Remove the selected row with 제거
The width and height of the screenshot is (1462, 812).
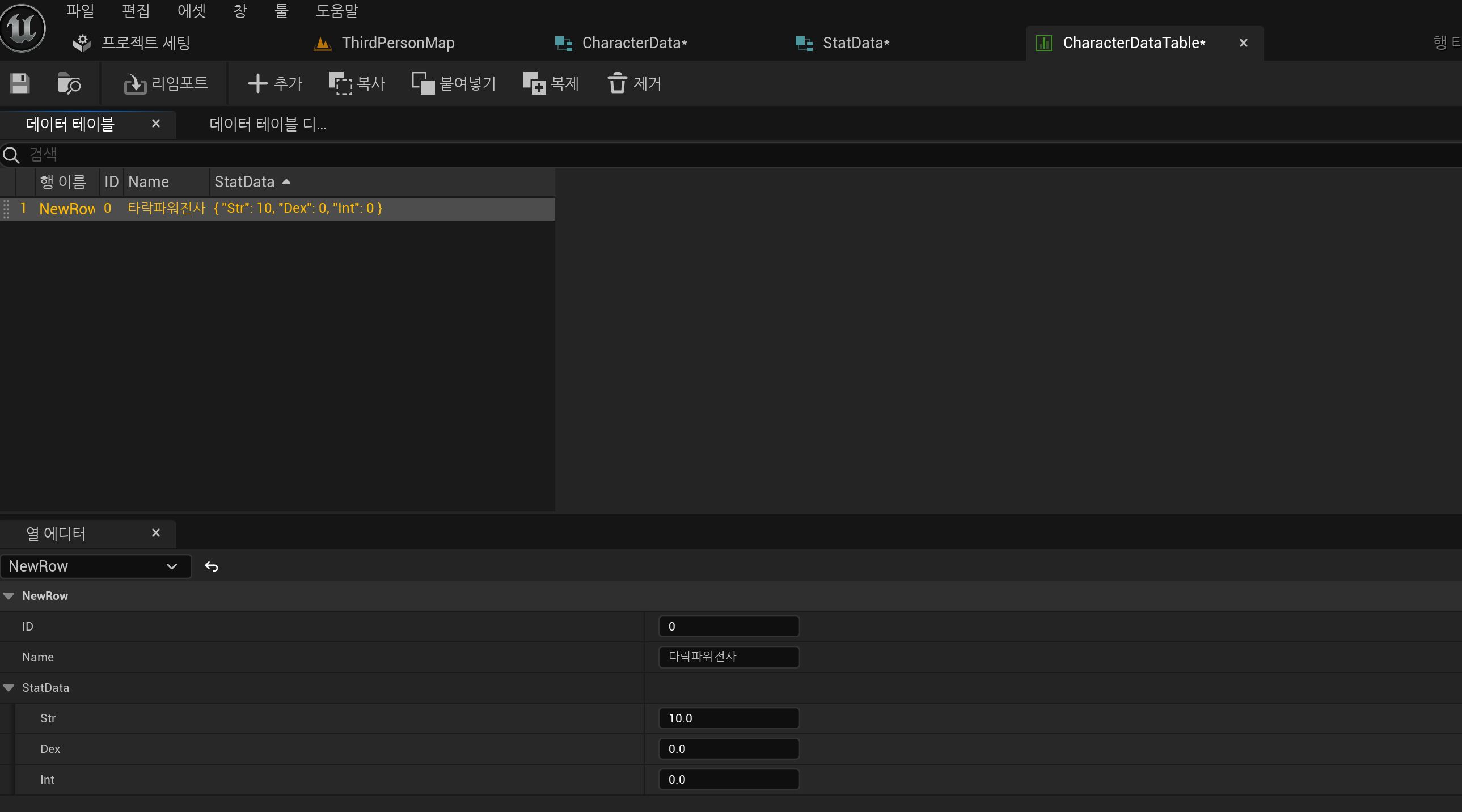pyautogui.click(x=634, y=83)
